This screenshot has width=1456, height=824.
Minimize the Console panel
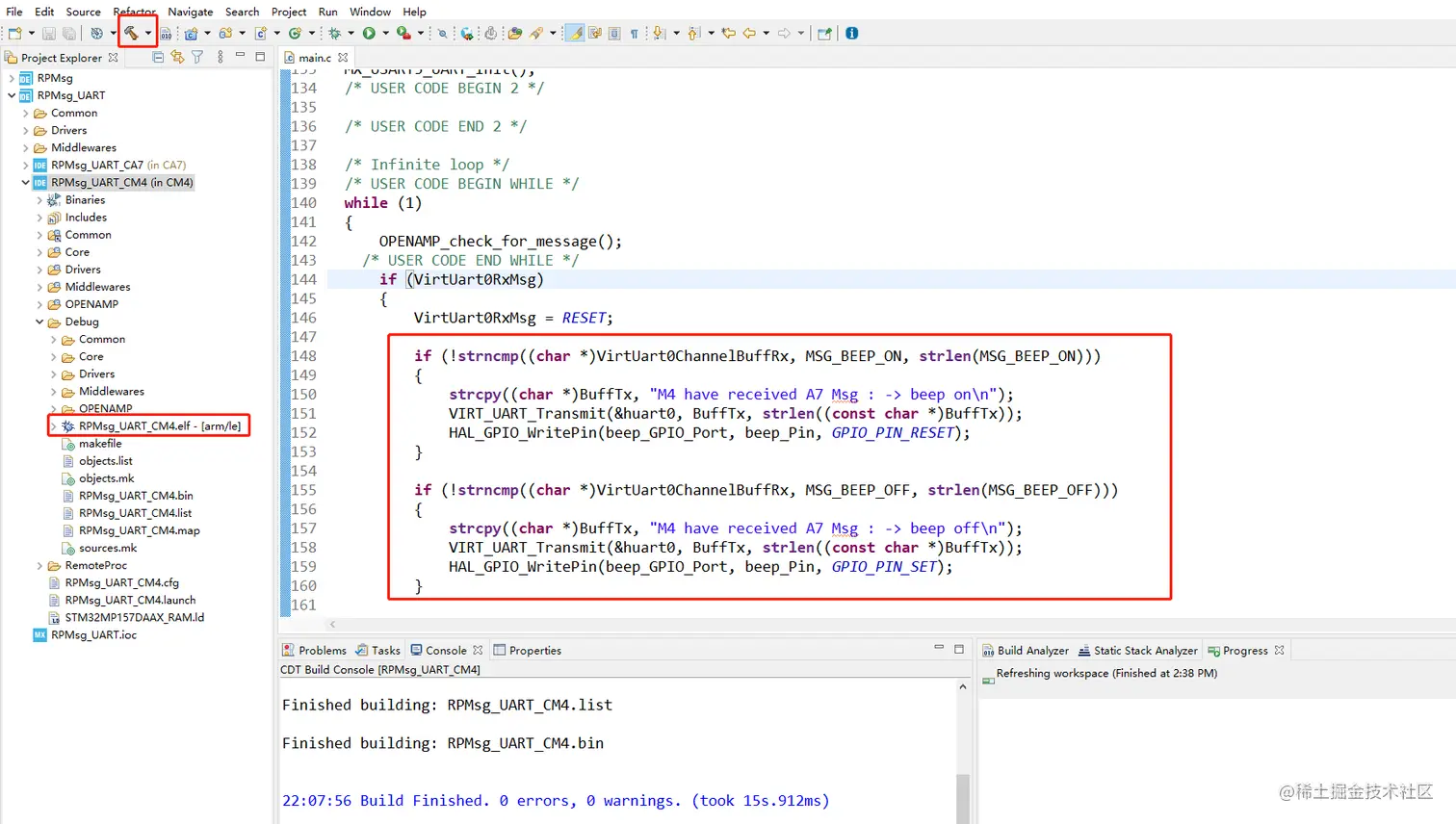coord(939,649)
